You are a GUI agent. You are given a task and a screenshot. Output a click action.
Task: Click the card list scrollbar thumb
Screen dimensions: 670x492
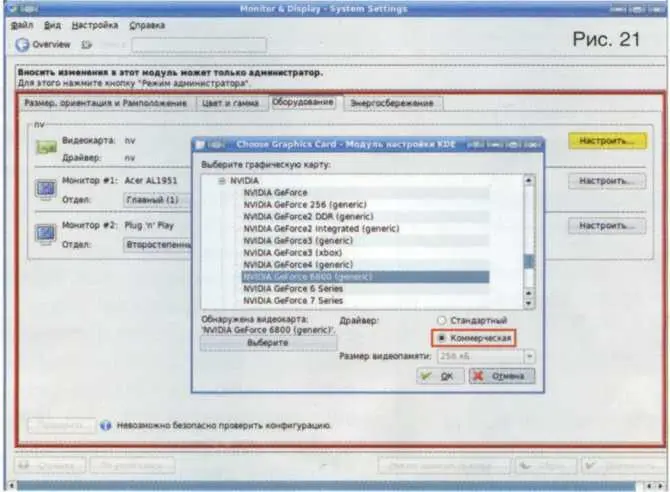(x=529, y=261)
